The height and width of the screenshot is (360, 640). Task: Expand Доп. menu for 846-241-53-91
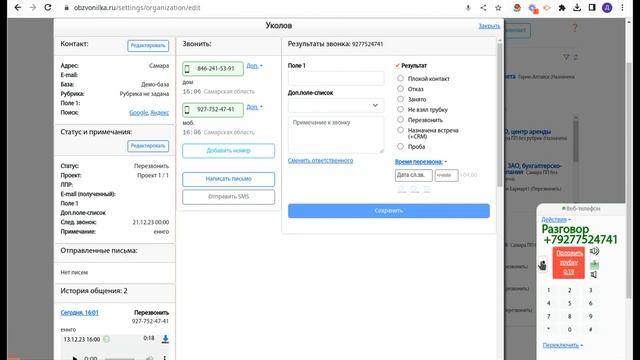click(x=254, y=65)
